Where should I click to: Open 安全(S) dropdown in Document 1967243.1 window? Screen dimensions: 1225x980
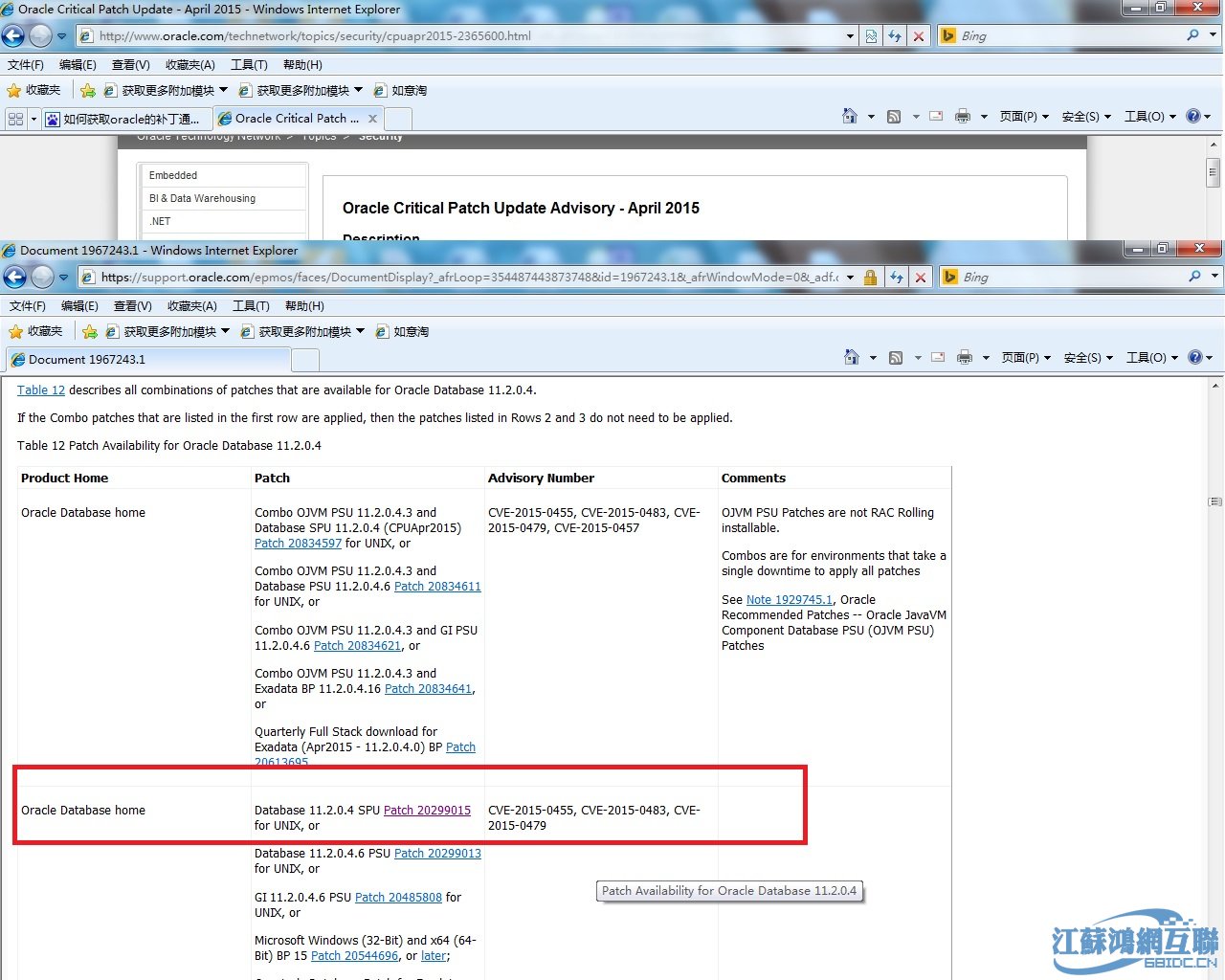coord(1089,358)
